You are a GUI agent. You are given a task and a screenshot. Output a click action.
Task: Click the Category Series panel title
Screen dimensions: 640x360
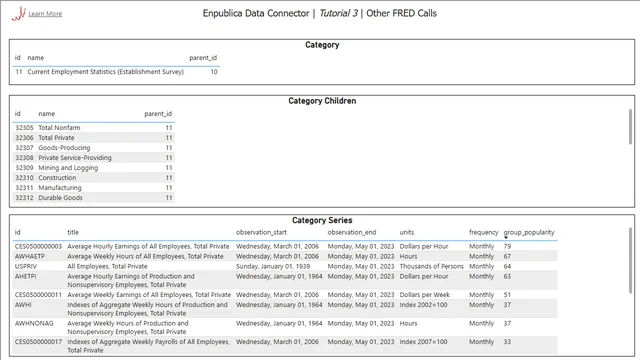point(322,220)
